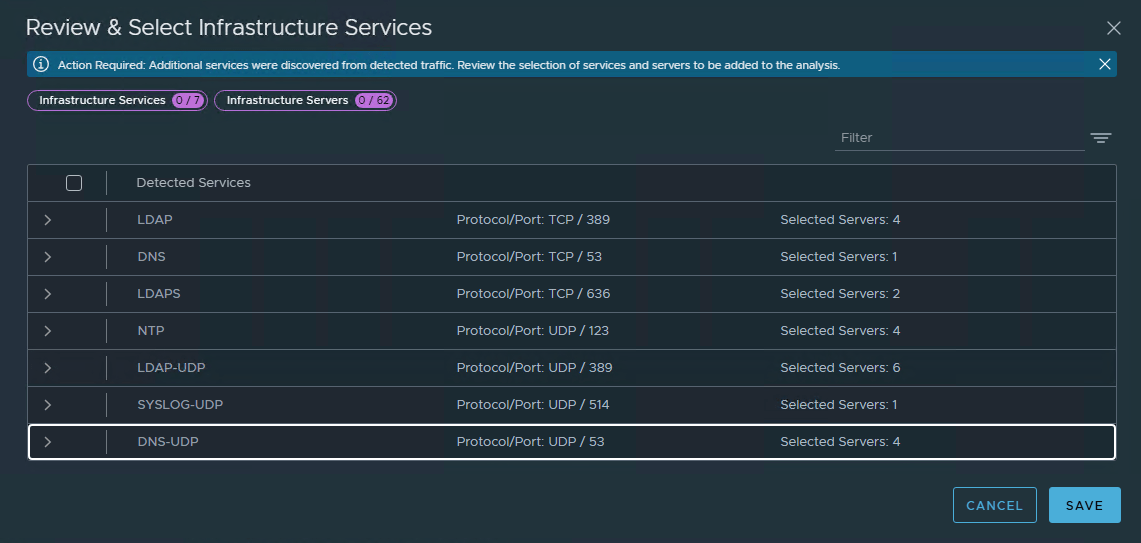Expand the LDAP-UDP service row

48,368
